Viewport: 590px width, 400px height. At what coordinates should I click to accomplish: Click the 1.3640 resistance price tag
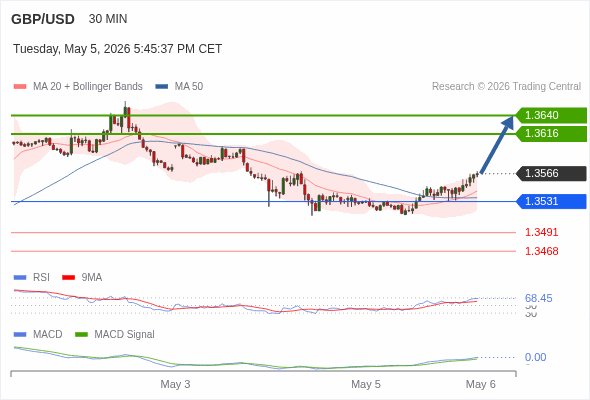[x=551, y=115]
